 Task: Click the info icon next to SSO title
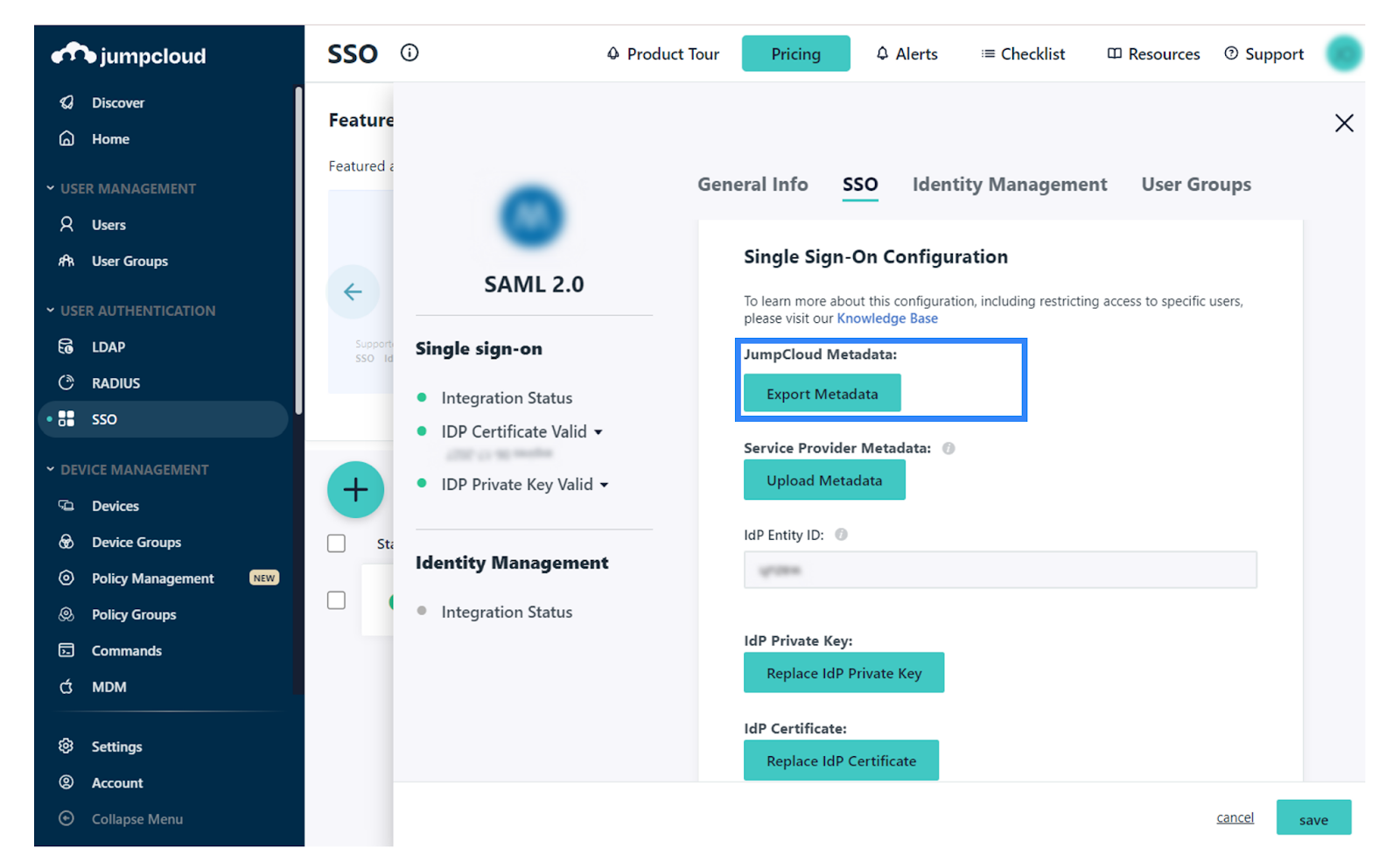409,53
